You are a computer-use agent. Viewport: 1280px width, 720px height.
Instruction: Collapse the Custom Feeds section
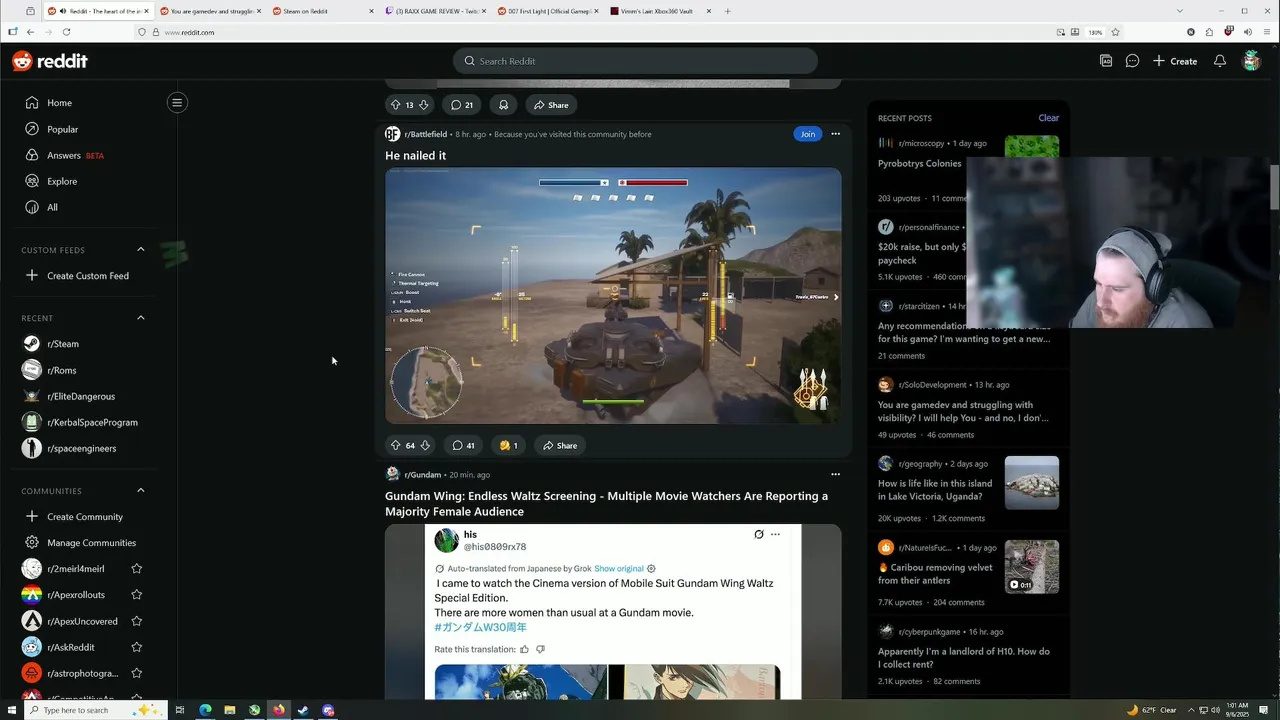[140, 249]
